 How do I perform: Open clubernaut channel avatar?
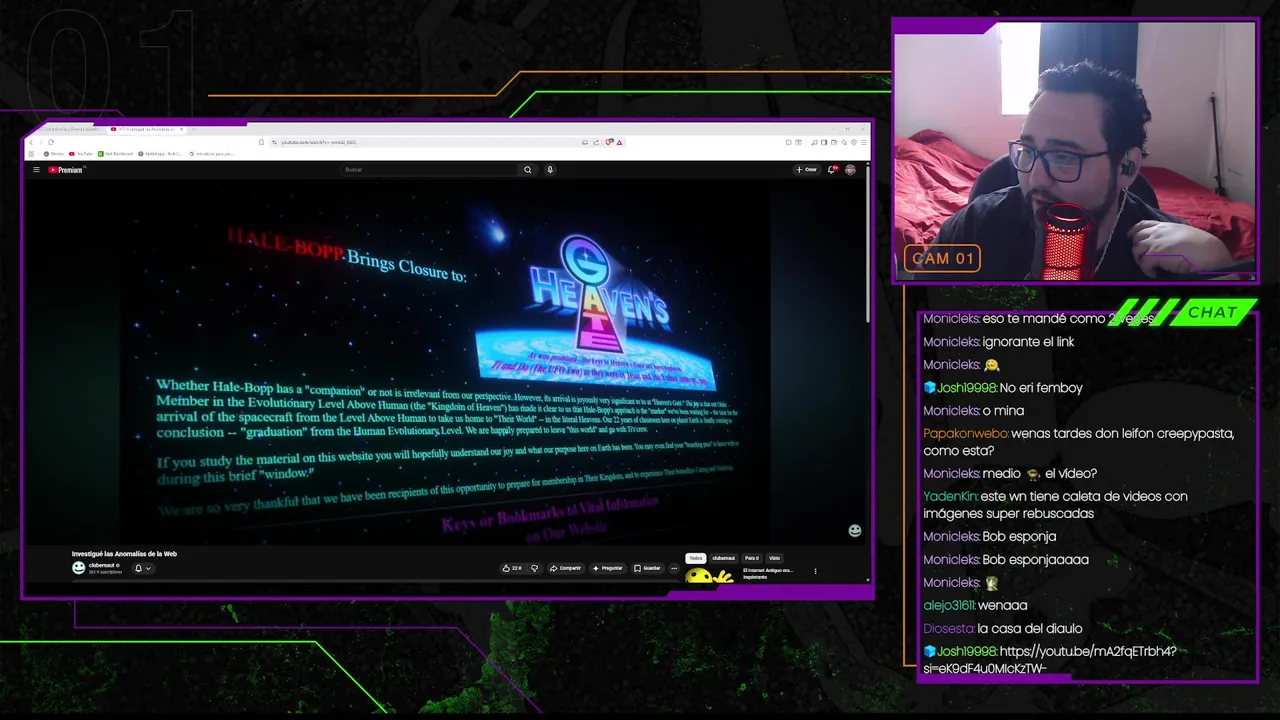coord(78,568)
